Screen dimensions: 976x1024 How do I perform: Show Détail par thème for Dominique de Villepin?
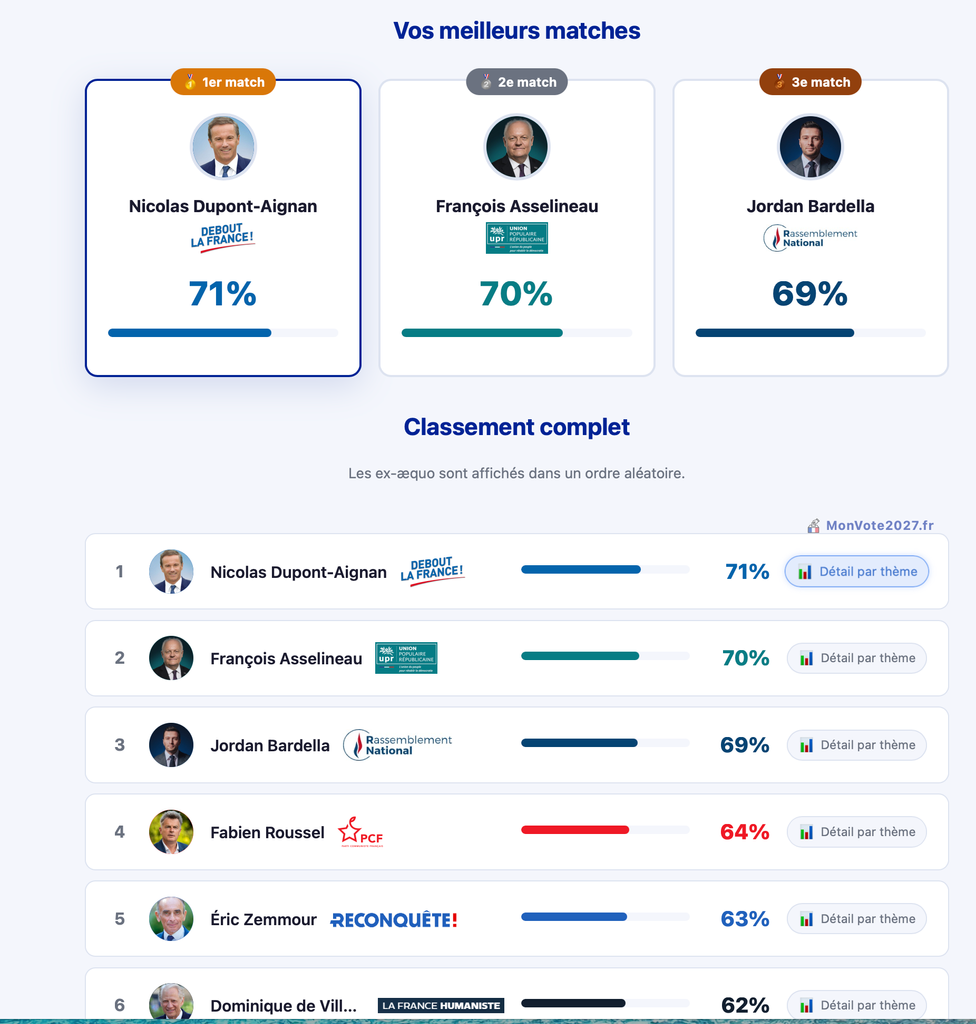pyautogui.click(x=857, y=1005)
